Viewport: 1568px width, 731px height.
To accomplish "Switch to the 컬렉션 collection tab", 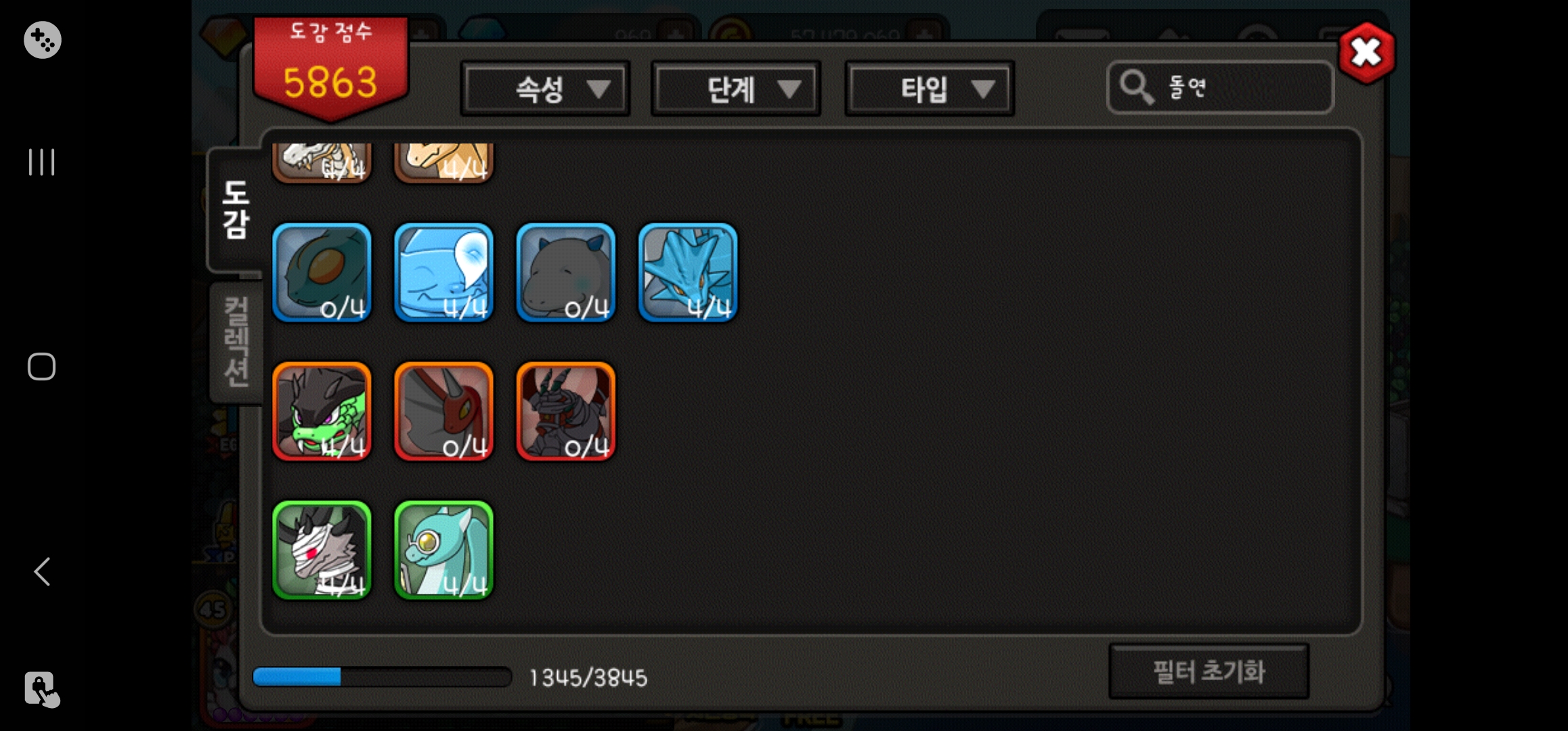I will pyautogui.click(x=236, y=342).
